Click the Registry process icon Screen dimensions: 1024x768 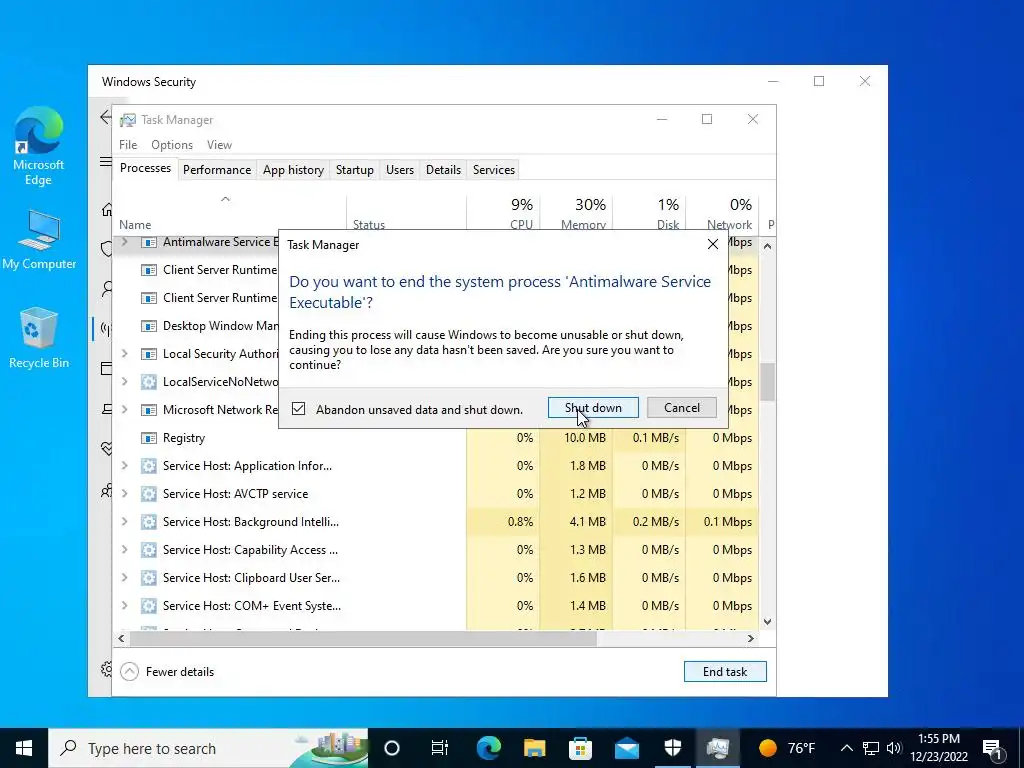click(x=149, y=438)
